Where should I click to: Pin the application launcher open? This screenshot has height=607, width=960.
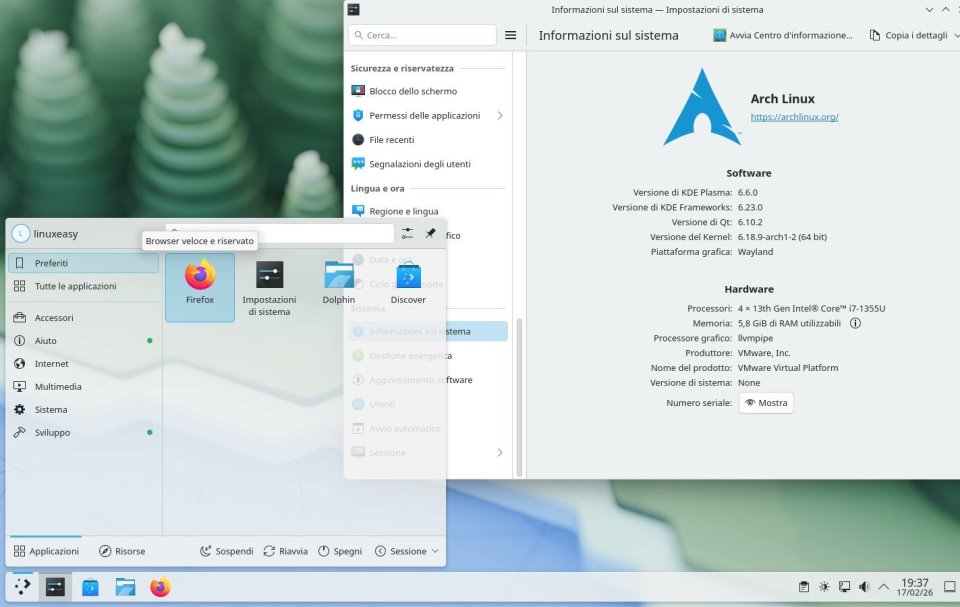(430, 233)
